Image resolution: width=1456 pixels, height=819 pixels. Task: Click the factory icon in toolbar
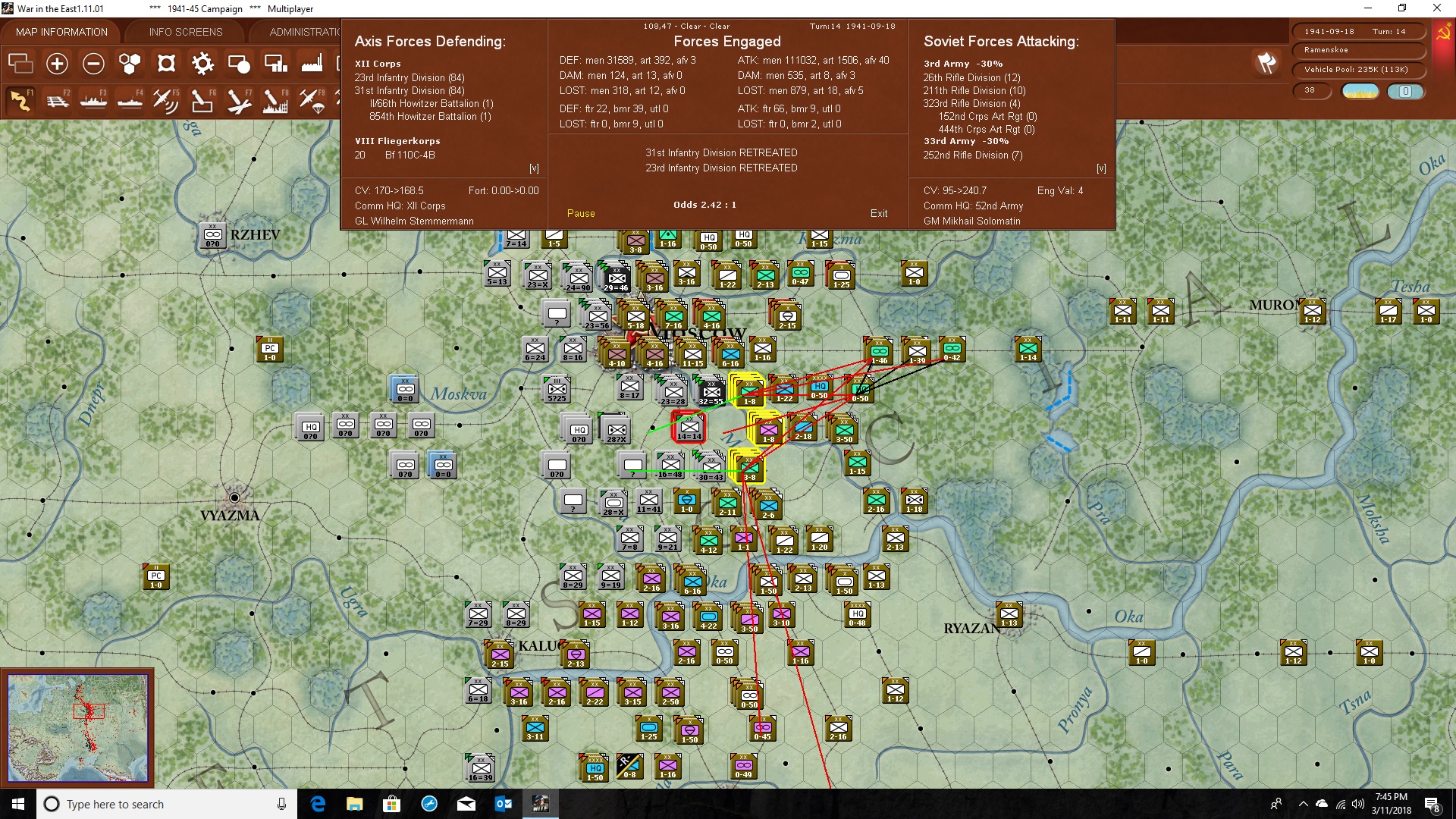[x=312, y=64]
